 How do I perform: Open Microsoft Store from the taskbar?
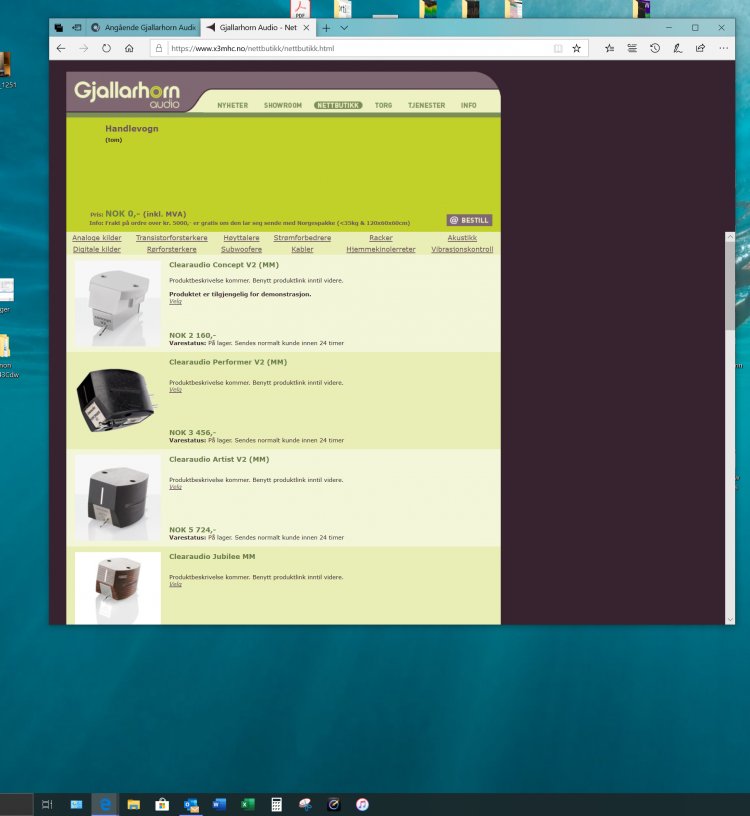162,805
